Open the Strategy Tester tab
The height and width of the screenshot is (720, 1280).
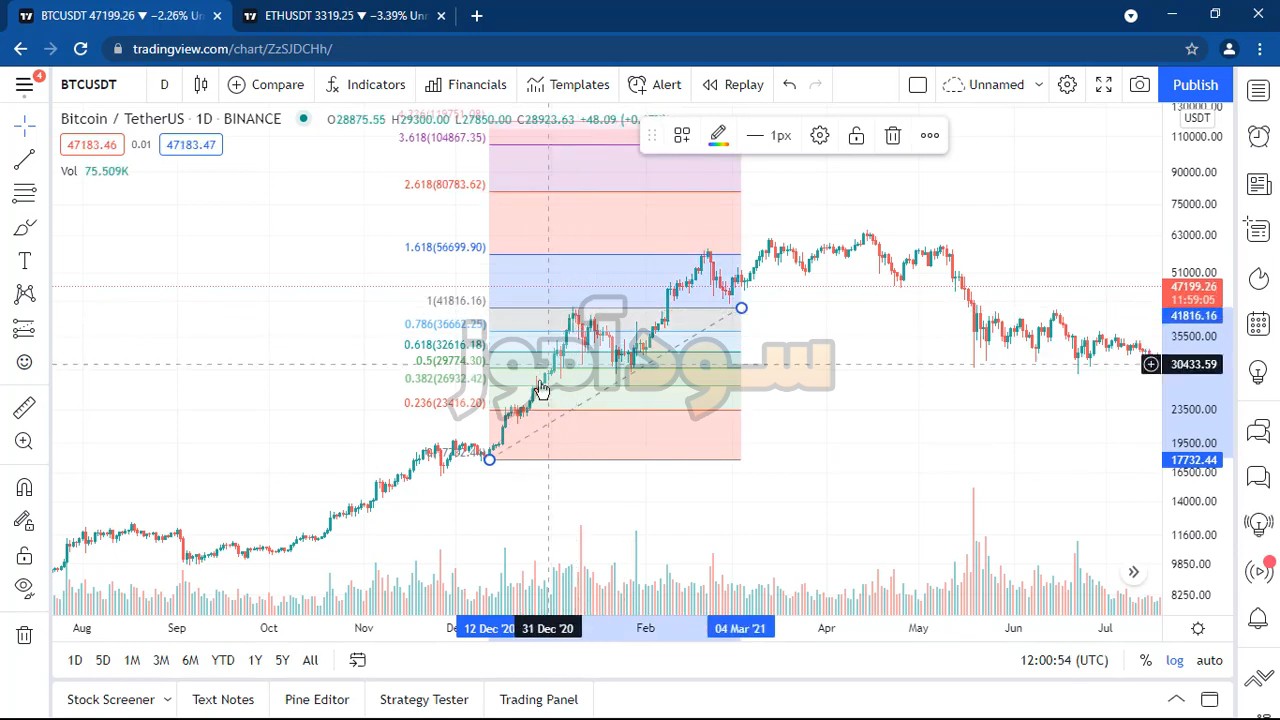424,700
